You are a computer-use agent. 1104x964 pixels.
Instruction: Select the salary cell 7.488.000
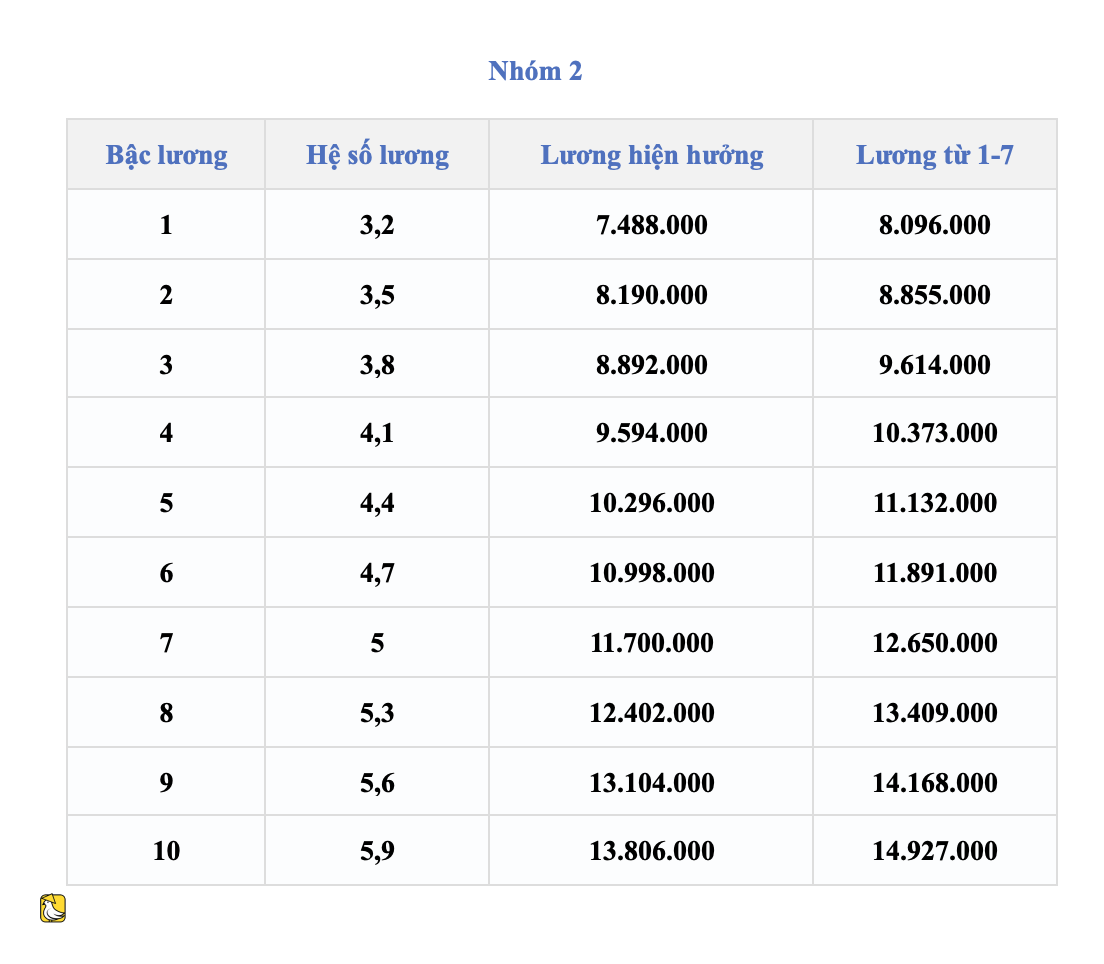point(651,225)
